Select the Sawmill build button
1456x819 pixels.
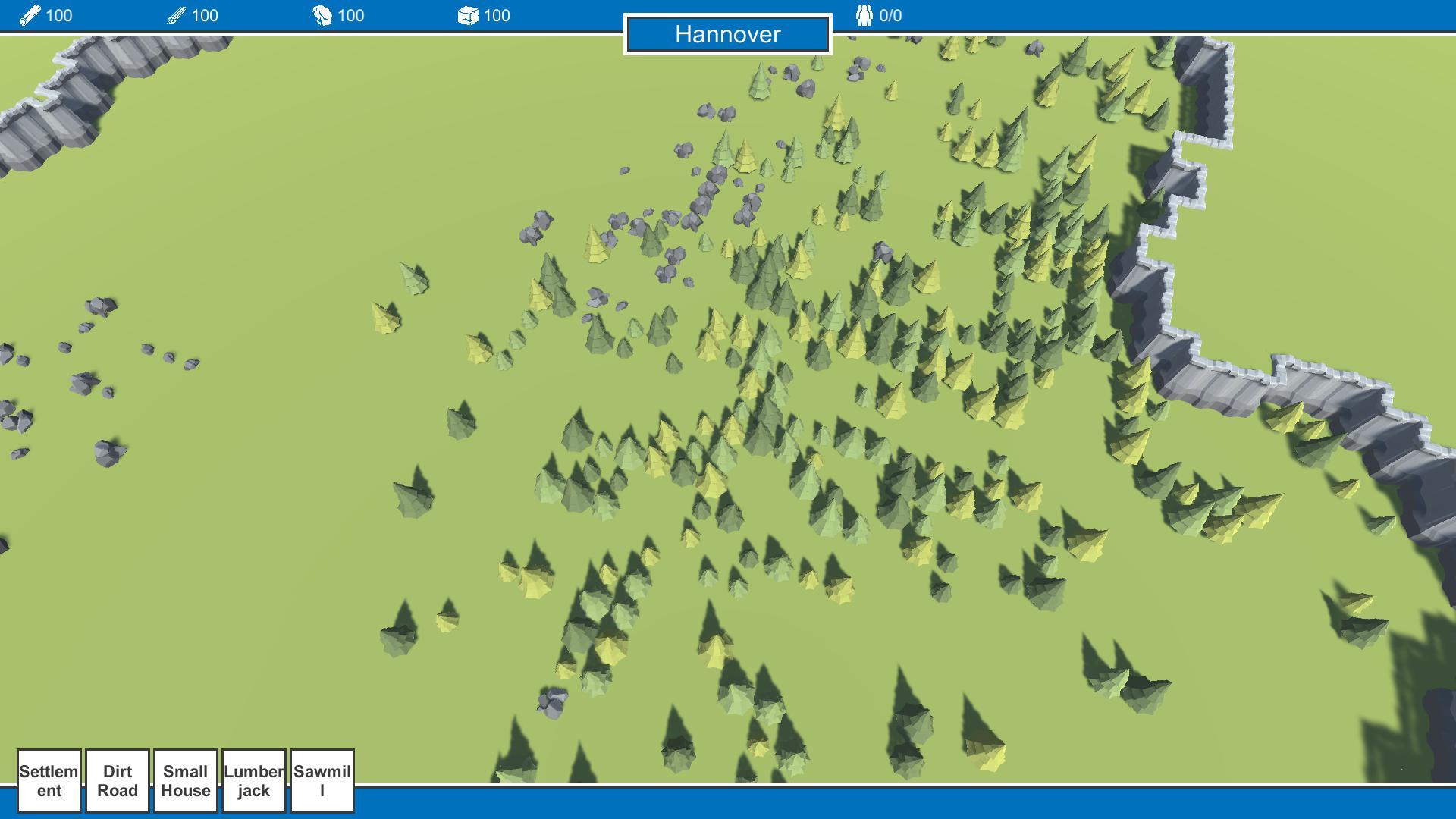point(322,780)
